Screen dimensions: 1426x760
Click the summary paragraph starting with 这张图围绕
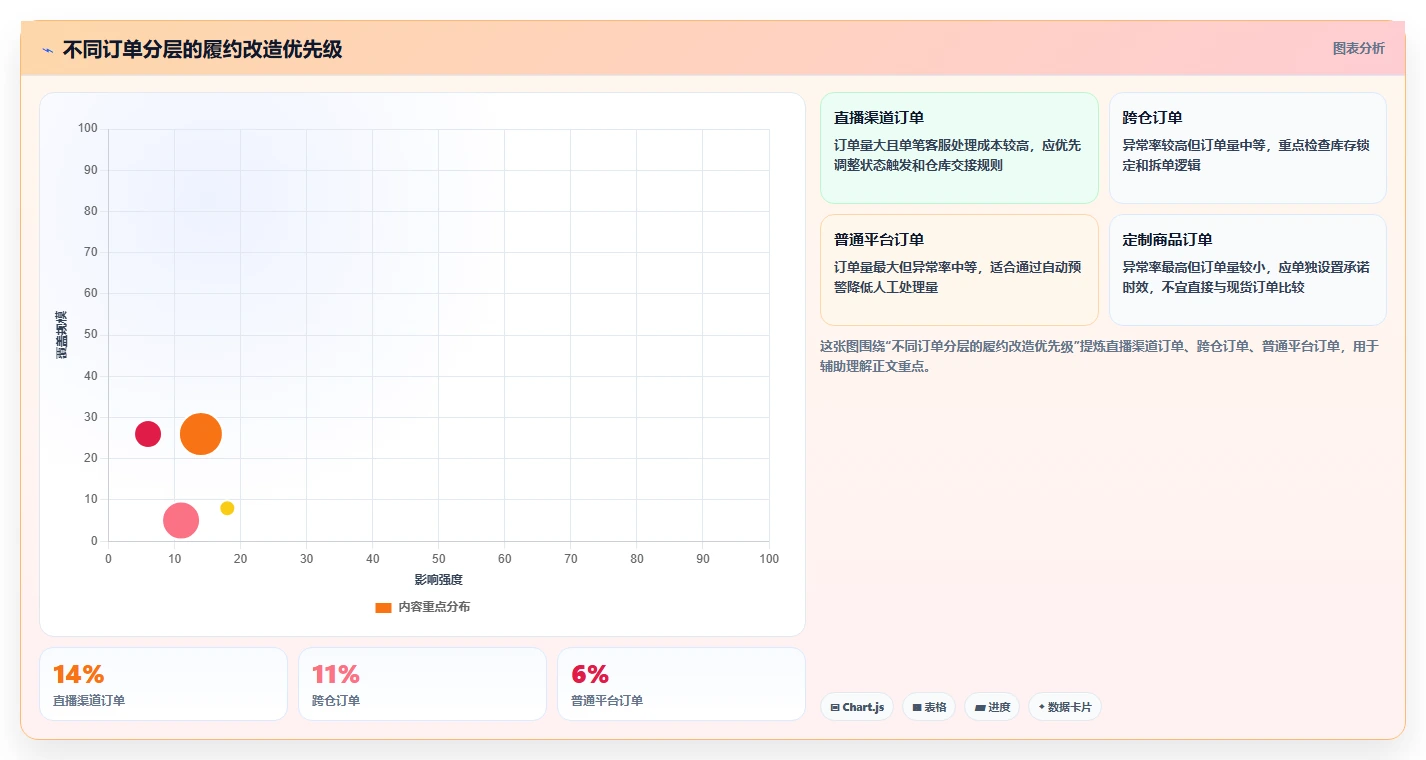[x=1100, y=356]
